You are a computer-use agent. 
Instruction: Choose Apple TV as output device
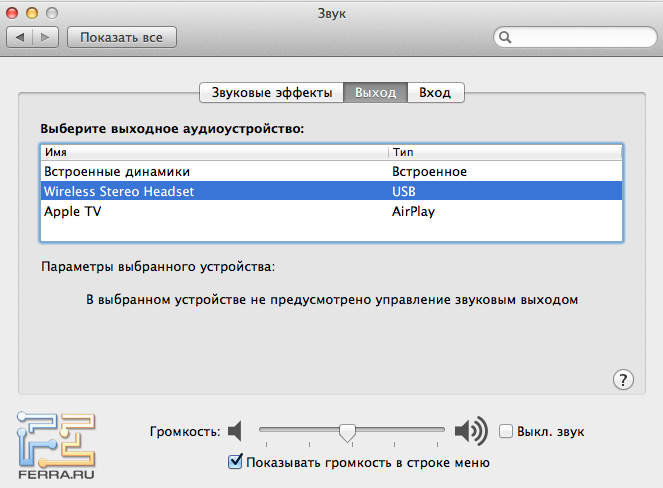pyautogui.click(x=332, y=211)
